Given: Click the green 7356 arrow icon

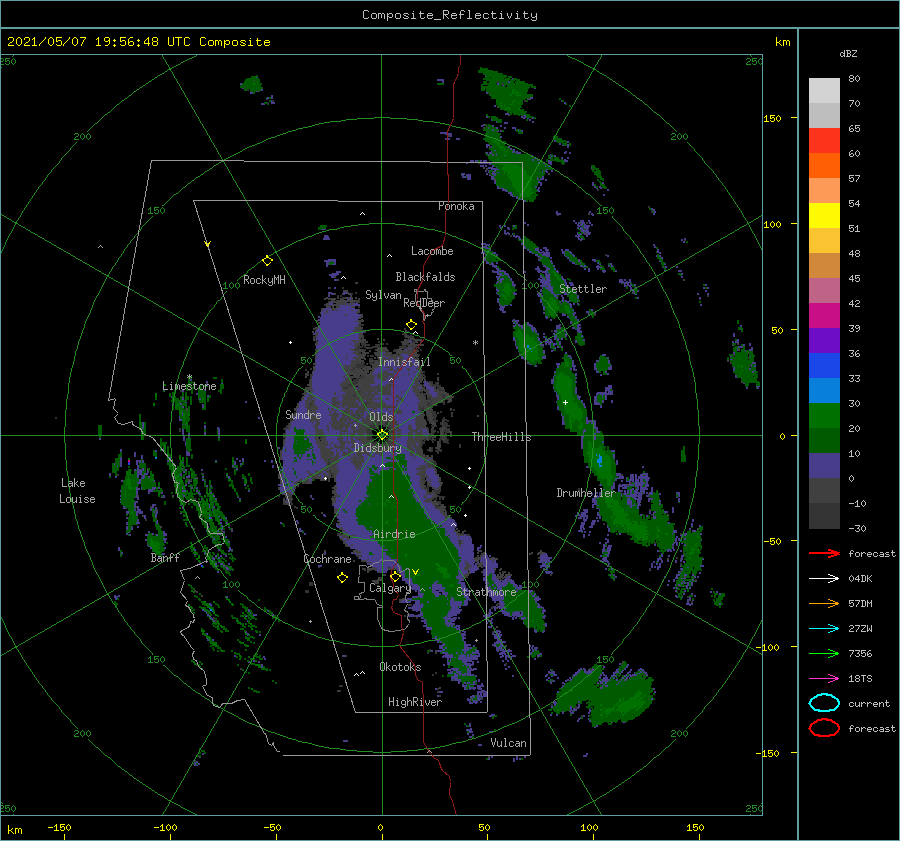Looking at the screenshot, I should coord(824,653).
